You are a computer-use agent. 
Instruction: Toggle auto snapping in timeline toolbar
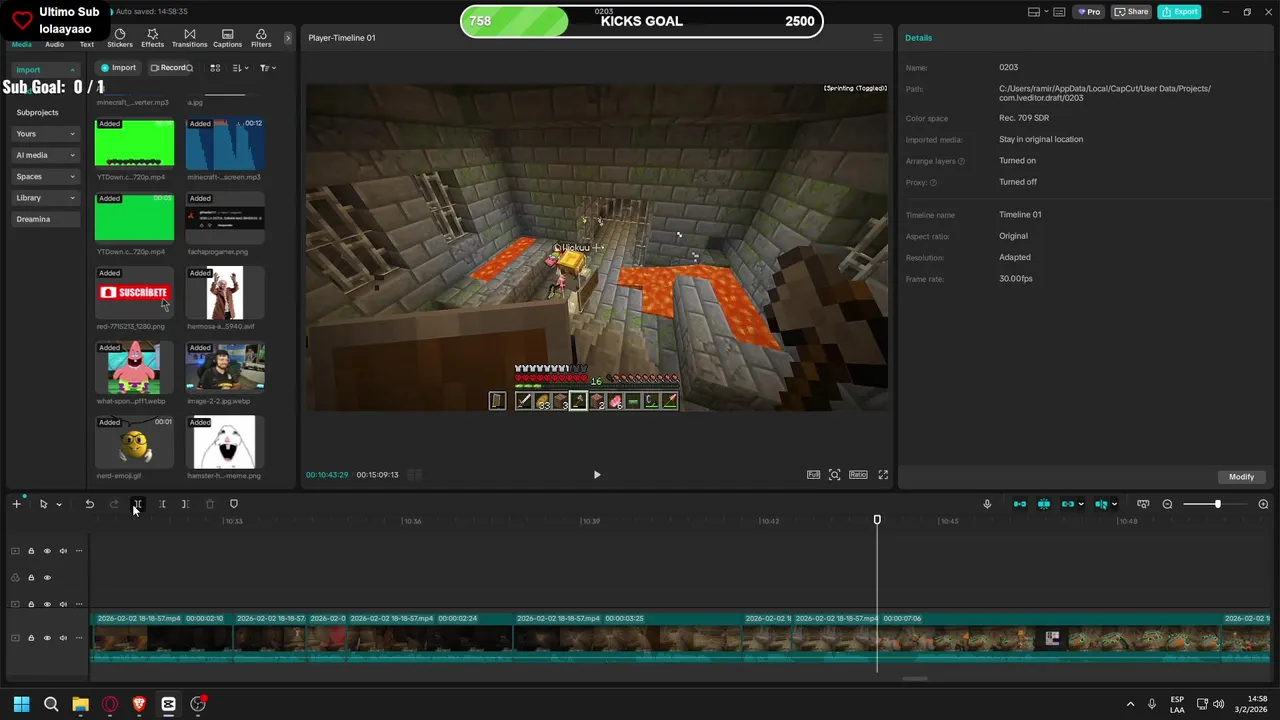(x=1044, y=504)
